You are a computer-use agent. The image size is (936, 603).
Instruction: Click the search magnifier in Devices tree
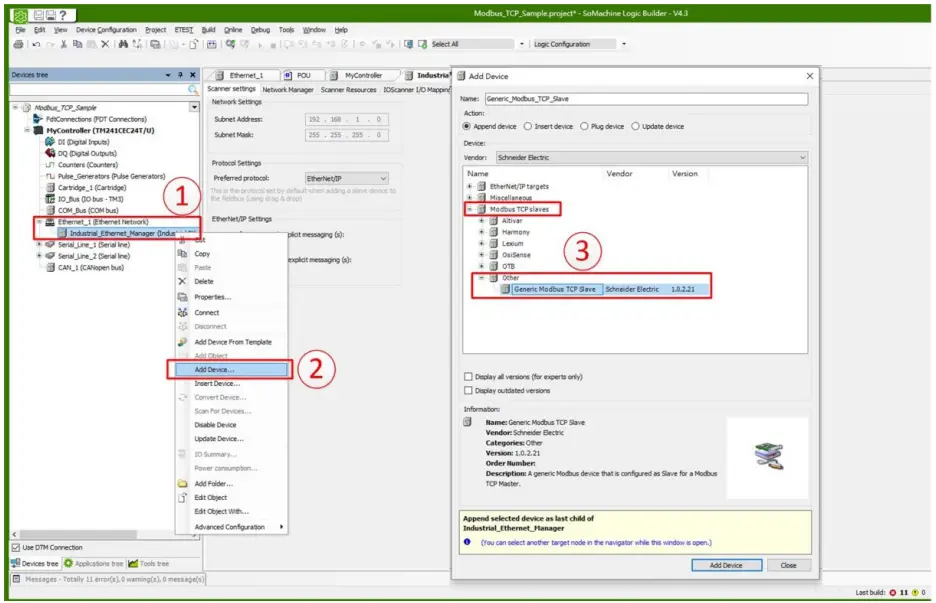[x=193, y=90]
